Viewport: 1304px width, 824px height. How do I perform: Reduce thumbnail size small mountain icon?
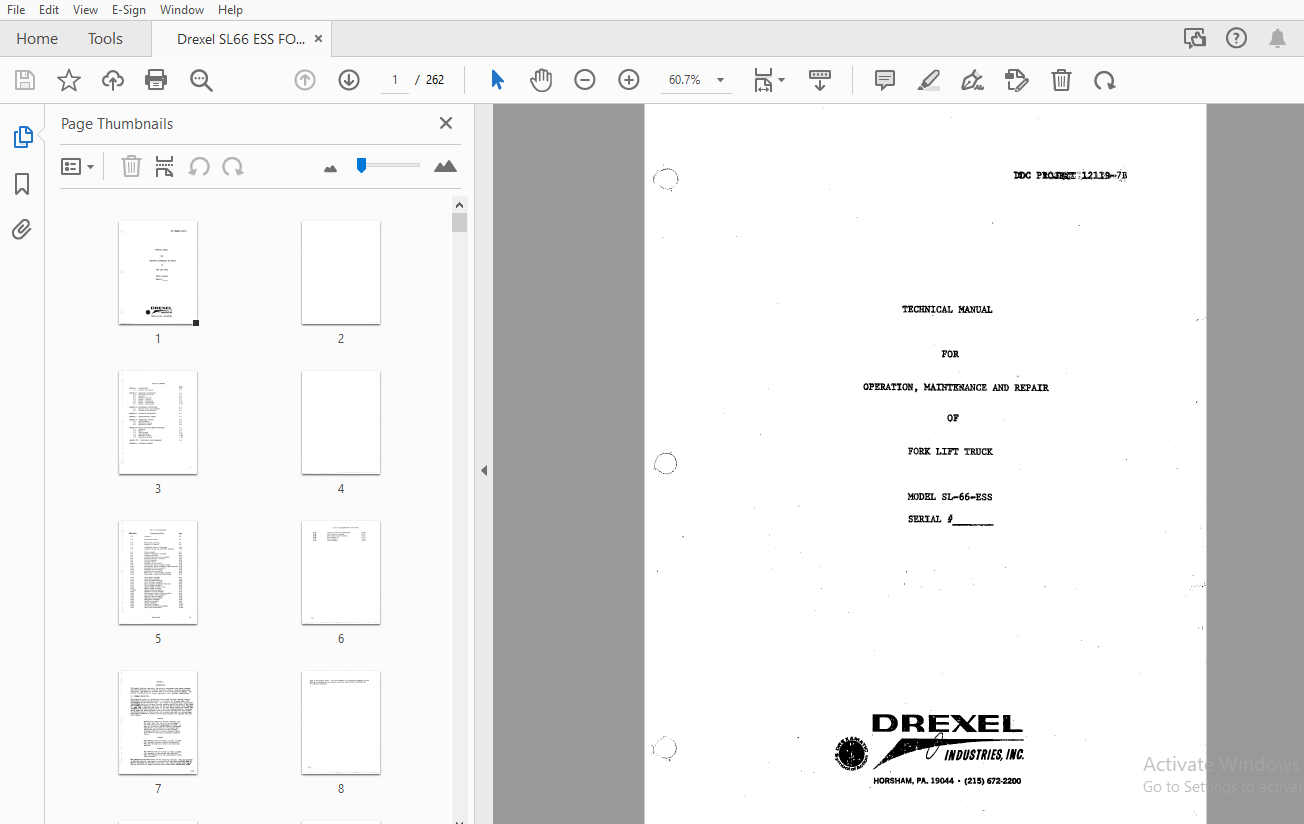(331, 168)
